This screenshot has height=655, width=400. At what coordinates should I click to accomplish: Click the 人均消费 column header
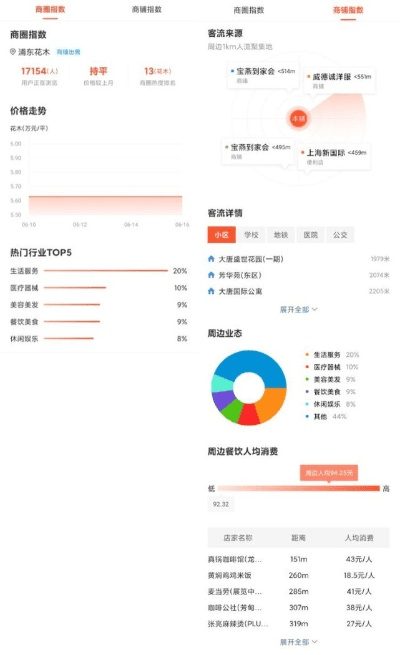click(359, 538)
